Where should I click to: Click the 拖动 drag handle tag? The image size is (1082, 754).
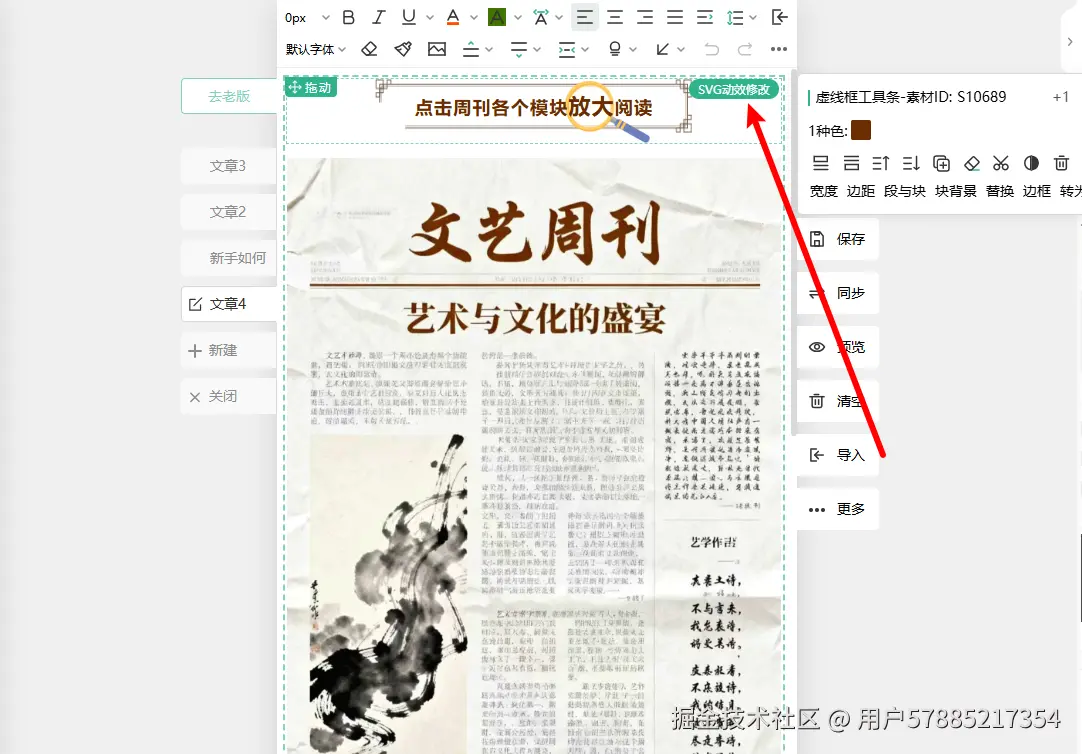click(311, 88)
